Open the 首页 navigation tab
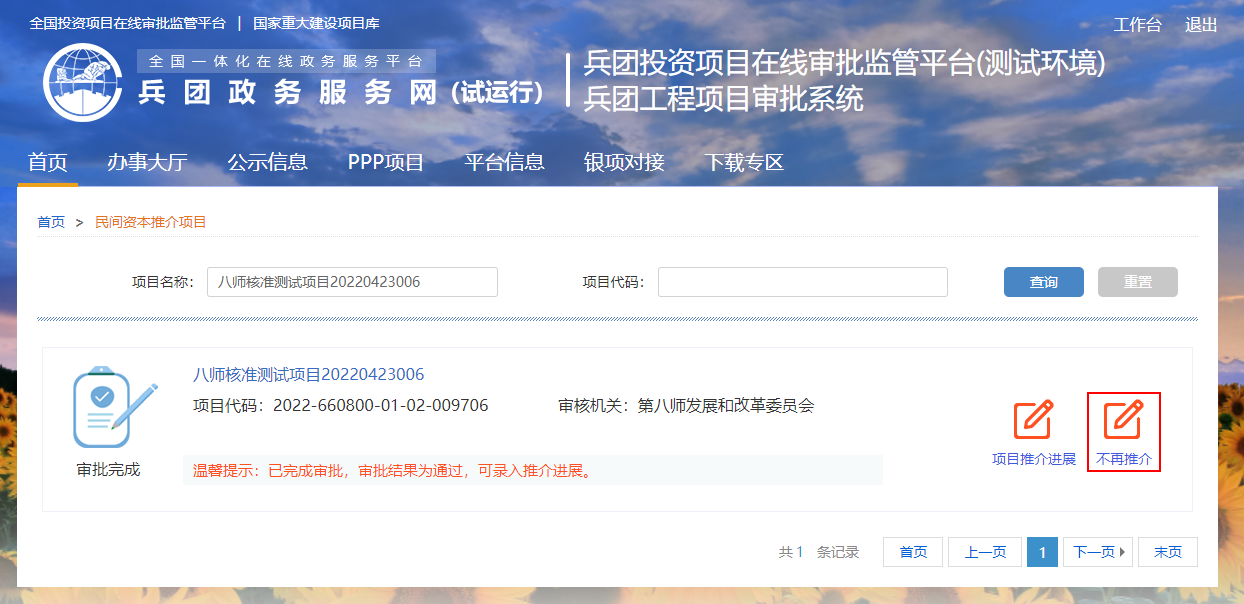Viewport: 1244px width, 604px height. click(47, 162)
